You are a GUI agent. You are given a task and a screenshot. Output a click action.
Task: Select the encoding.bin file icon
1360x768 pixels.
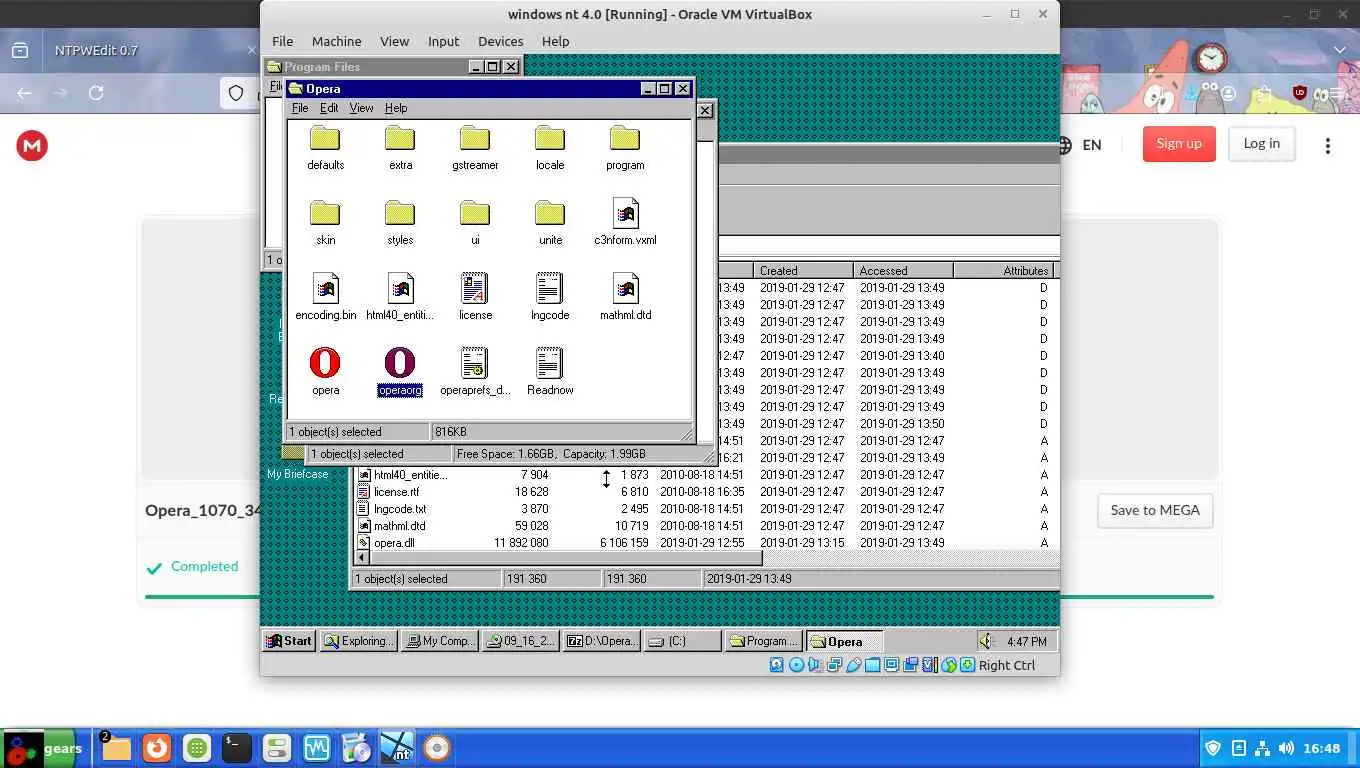pyautogui.click(x=325, y=288)
